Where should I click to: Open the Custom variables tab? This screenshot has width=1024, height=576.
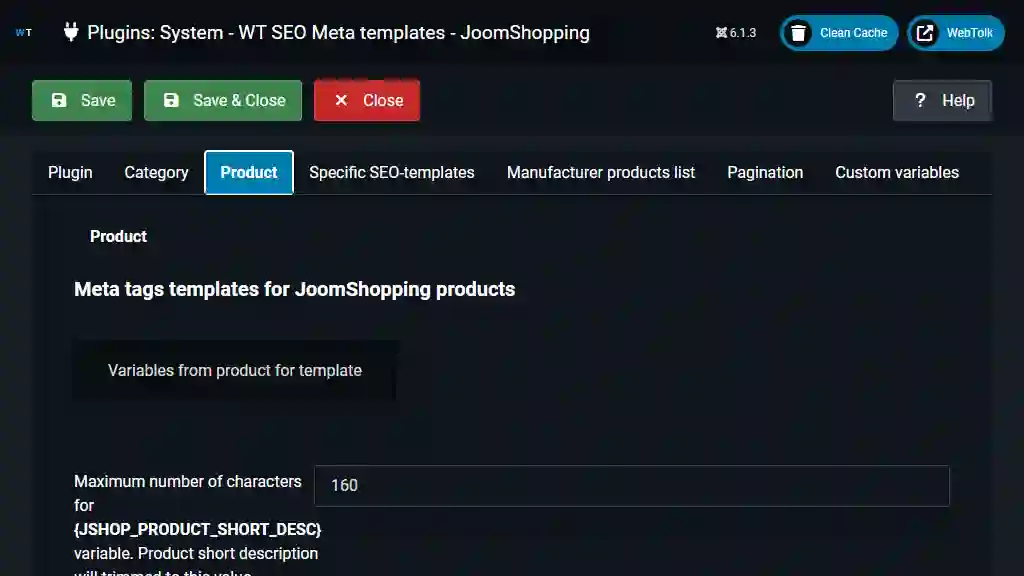click(897, 172)
